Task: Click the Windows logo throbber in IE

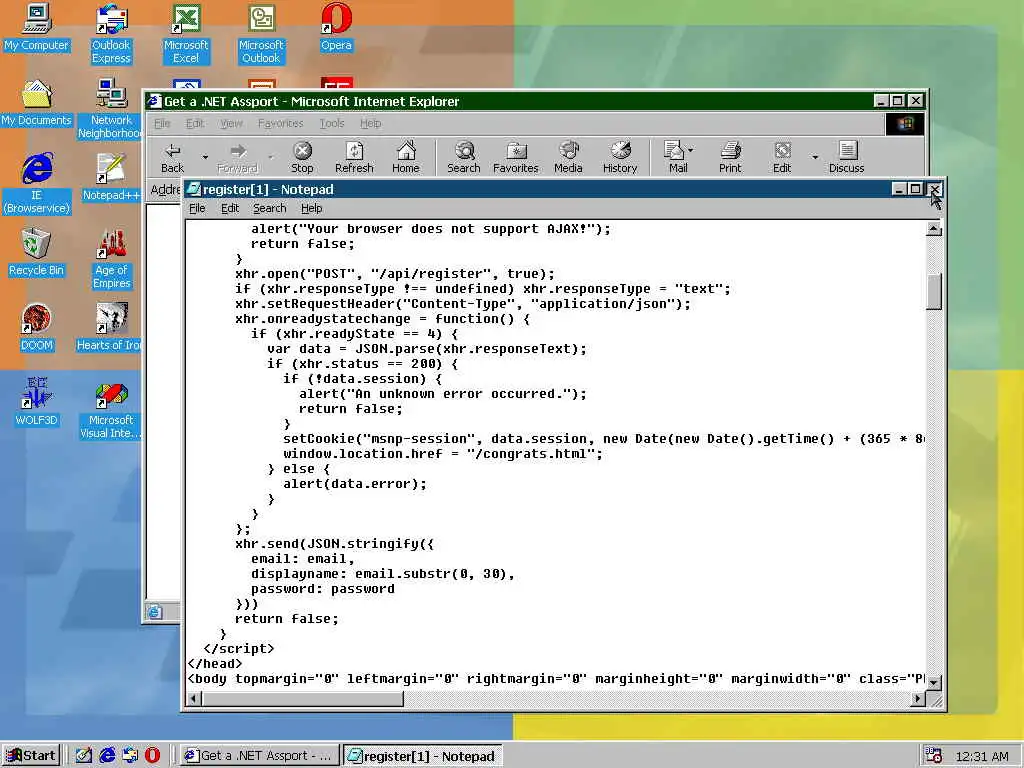Action: (x=905, y=123)
